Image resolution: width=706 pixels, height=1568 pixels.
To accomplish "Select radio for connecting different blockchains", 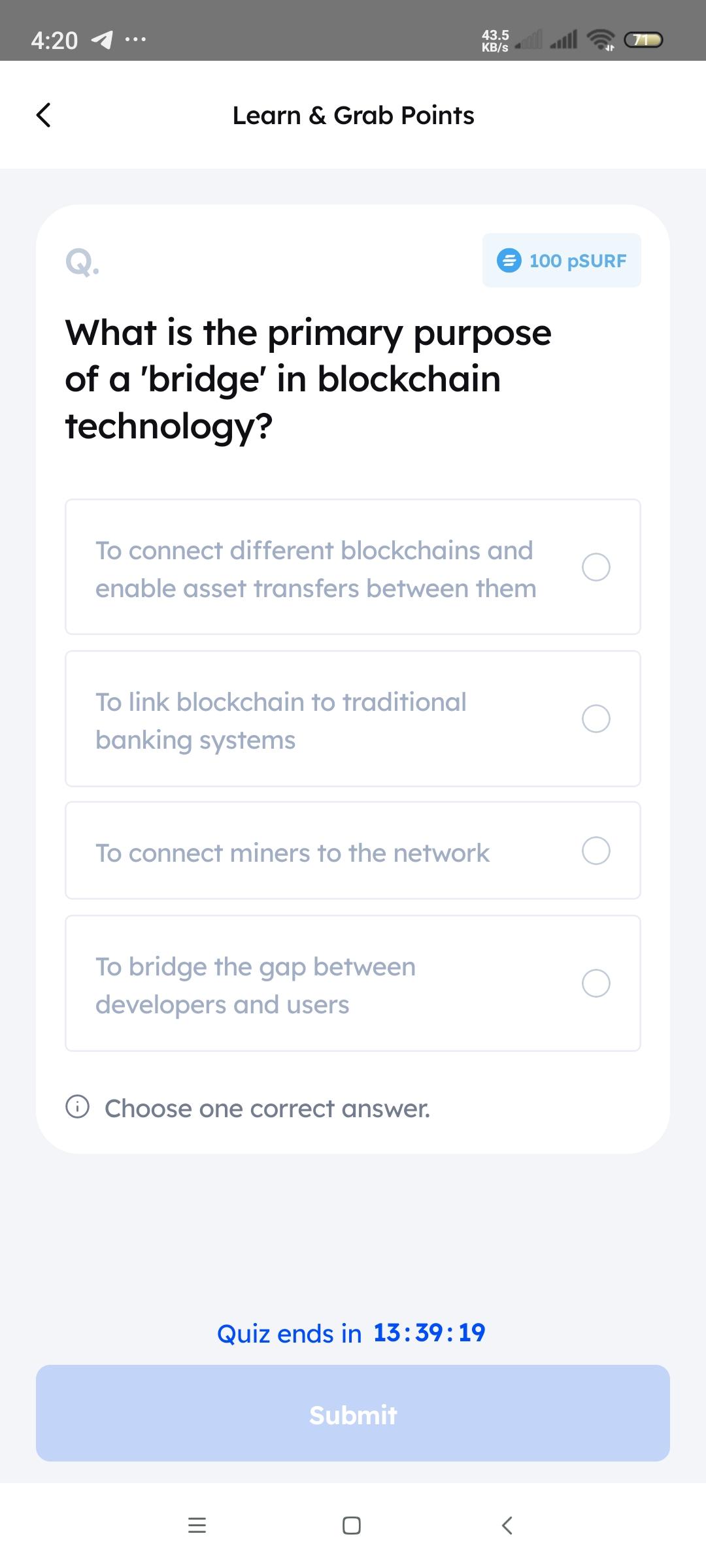I will click(x=596, y=567).
